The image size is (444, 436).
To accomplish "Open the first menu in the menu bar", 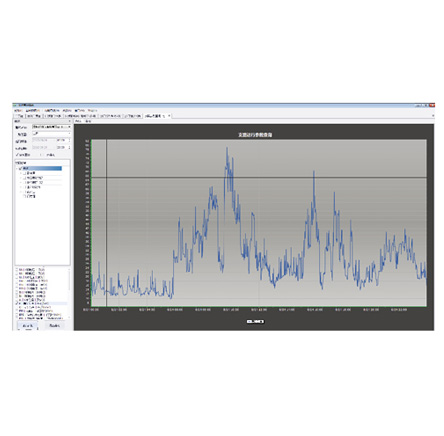I will click(x=18, y=110).
